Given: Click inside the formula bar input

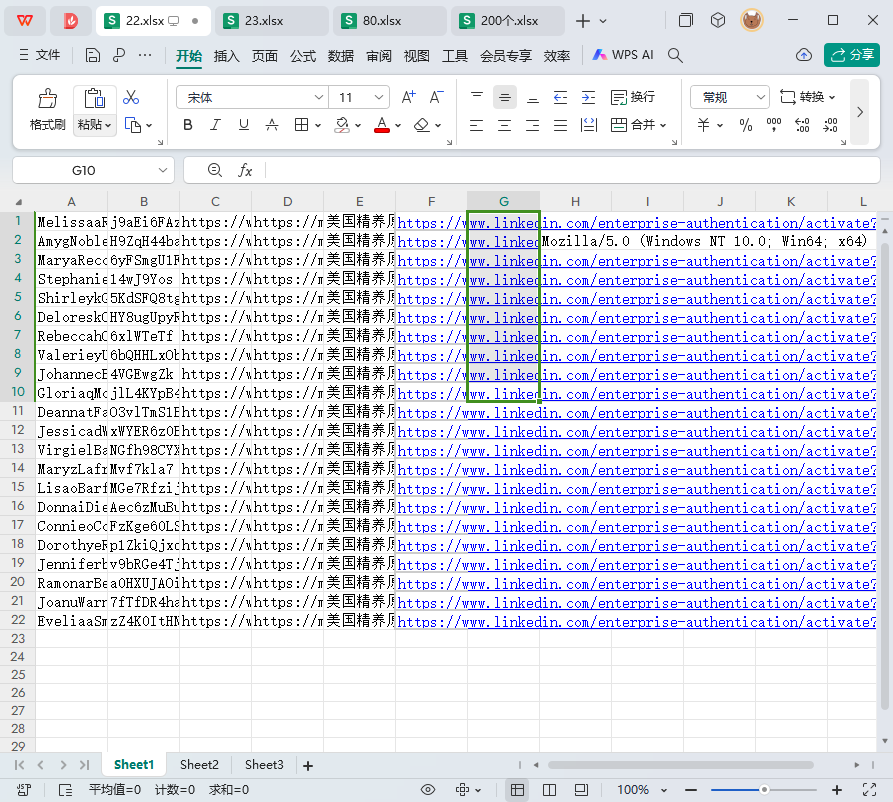Looking at the screenshot, I should pos(572,170).
